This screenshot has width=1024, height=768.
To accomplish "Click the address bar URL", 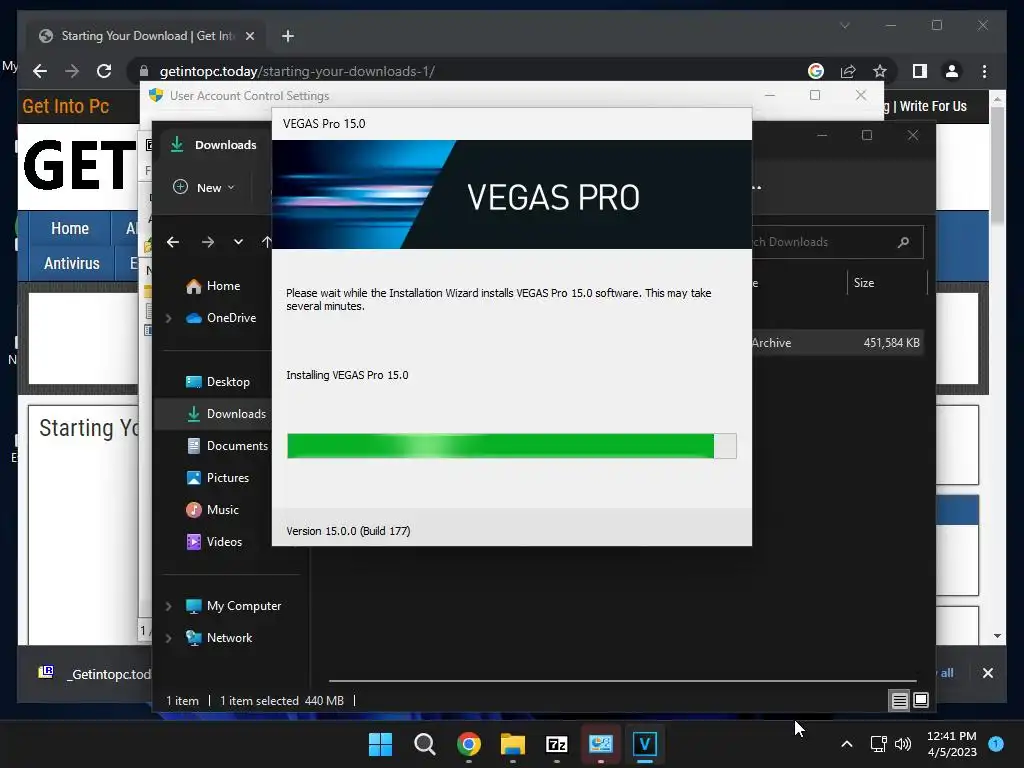I will tap(297, 71).
